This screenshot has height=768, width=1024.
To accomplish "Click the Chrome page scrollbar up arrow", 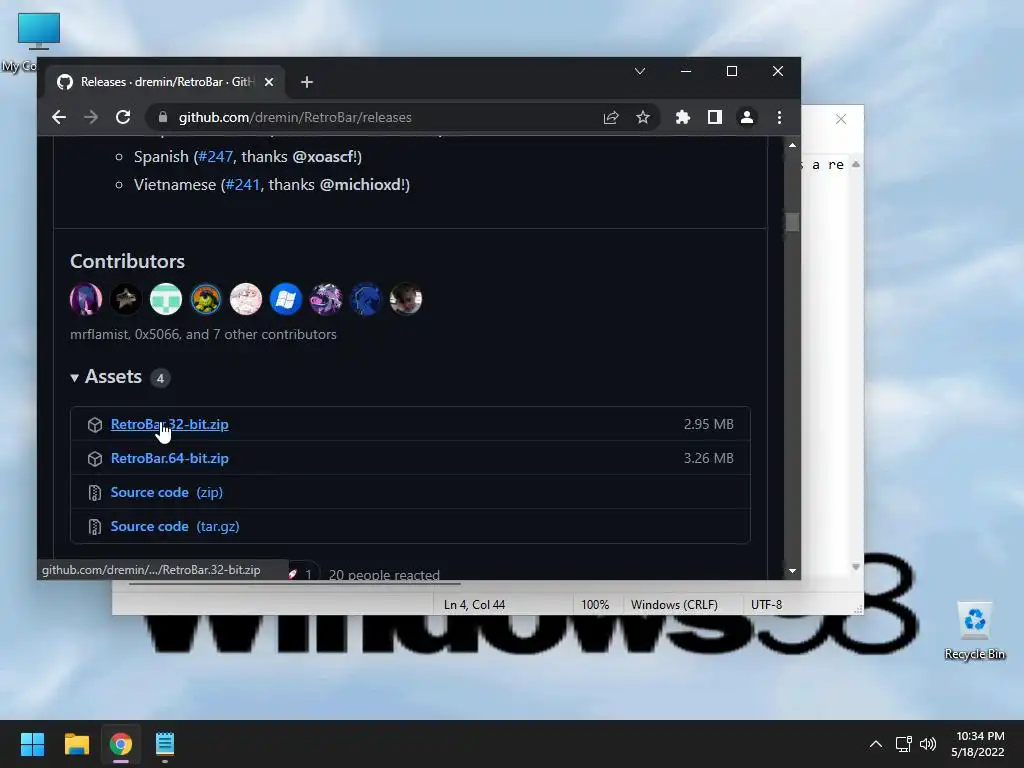I will (x=792, y=145).
